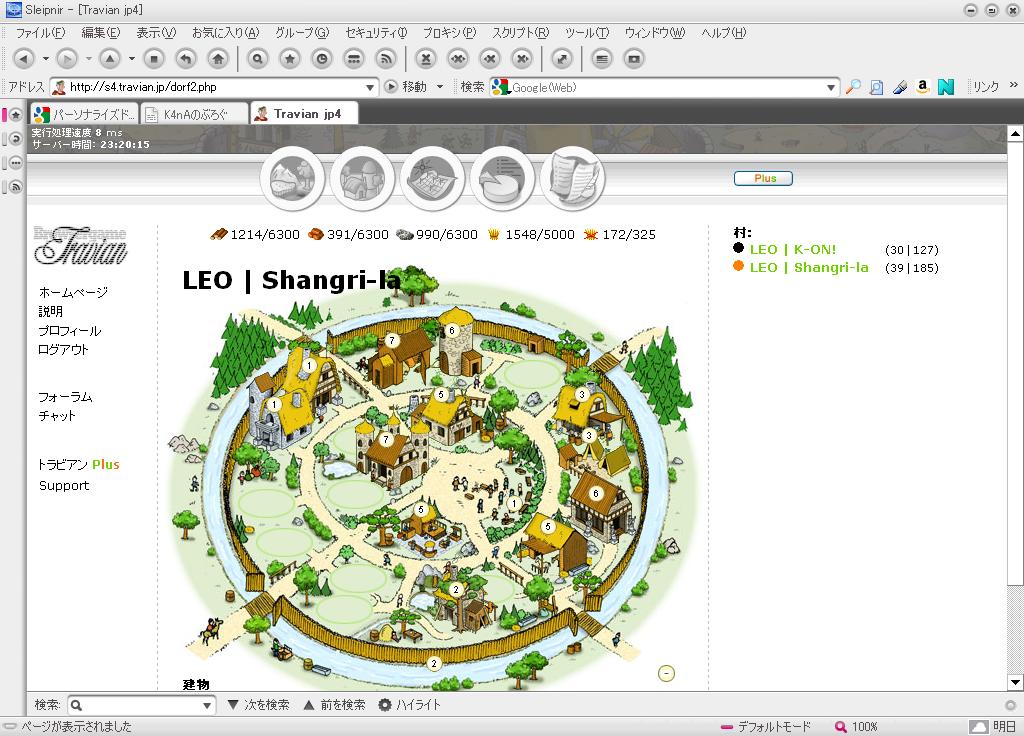Click the highlighter pen icon in search bar
The width and height of the screenshot is (1024, 736).
[x=900, y=87]
